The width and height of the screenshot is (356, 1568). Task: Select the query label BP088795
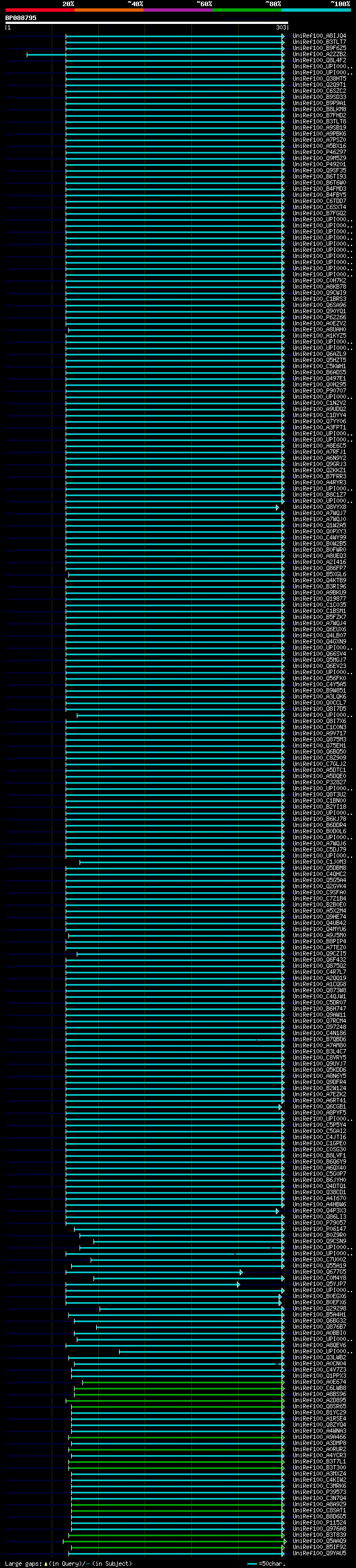(x=21, y=18)
